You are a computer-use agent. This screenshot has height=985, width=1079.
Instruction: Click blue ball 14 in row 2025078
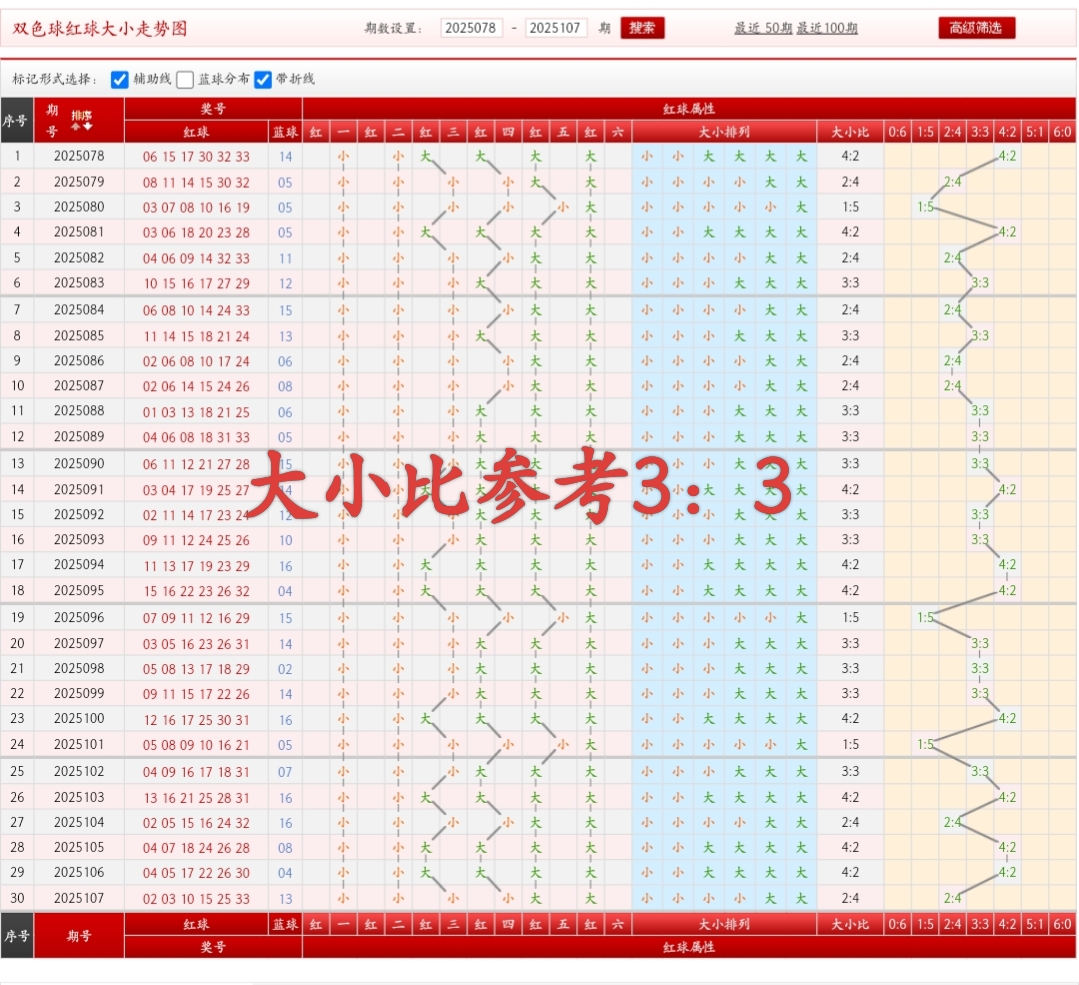coord(287,156)
